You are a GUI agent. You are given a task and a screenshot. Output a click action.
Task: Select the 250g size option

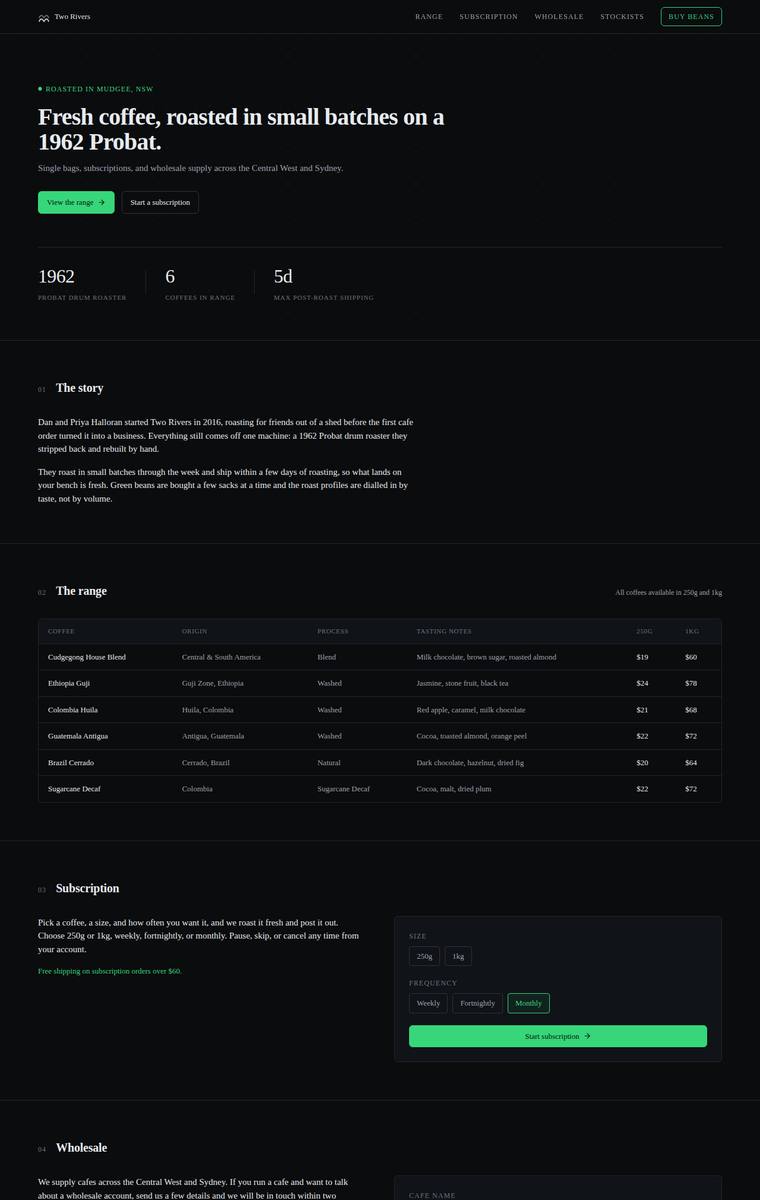[x=424, y=956]
